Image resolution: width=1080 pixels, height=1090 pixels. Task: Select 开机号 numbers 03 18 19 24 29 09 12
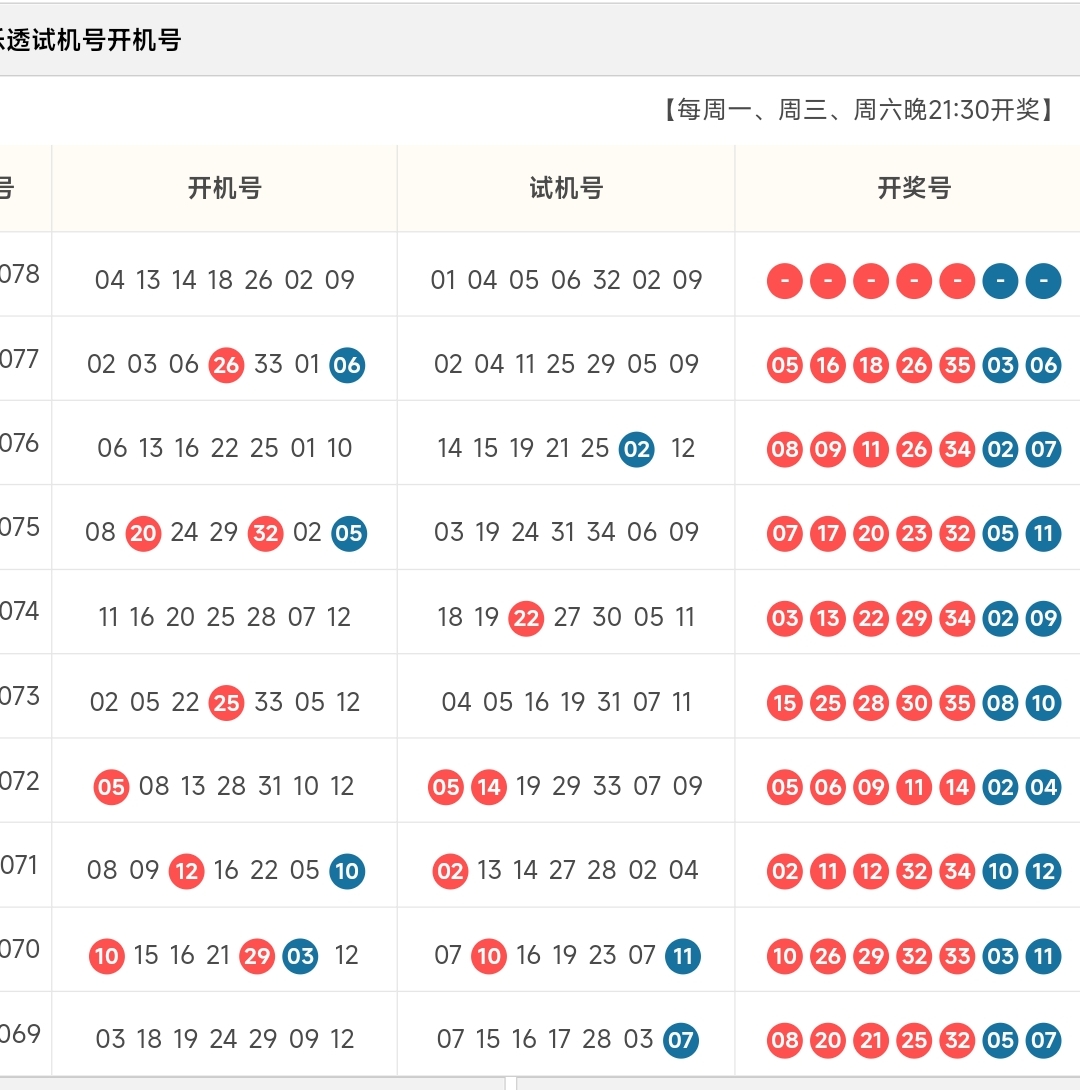tap(224, 1039)
